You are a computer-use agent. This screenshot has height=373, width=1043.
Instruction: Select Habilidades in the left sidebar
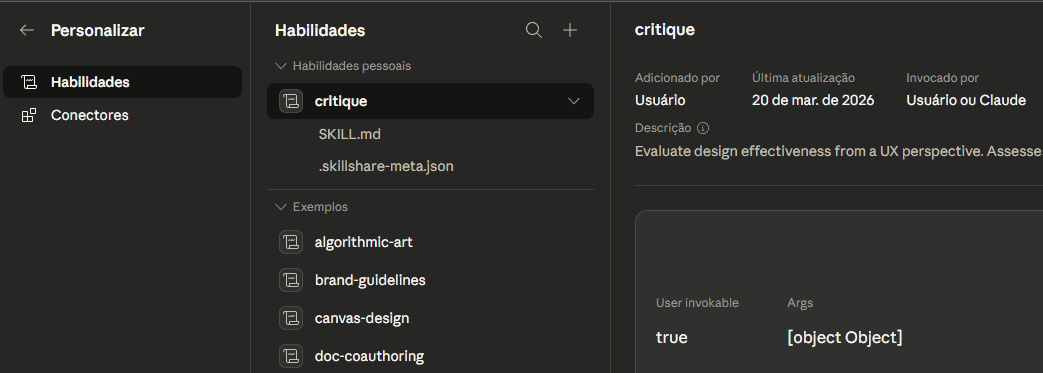(x=122, y=82)
